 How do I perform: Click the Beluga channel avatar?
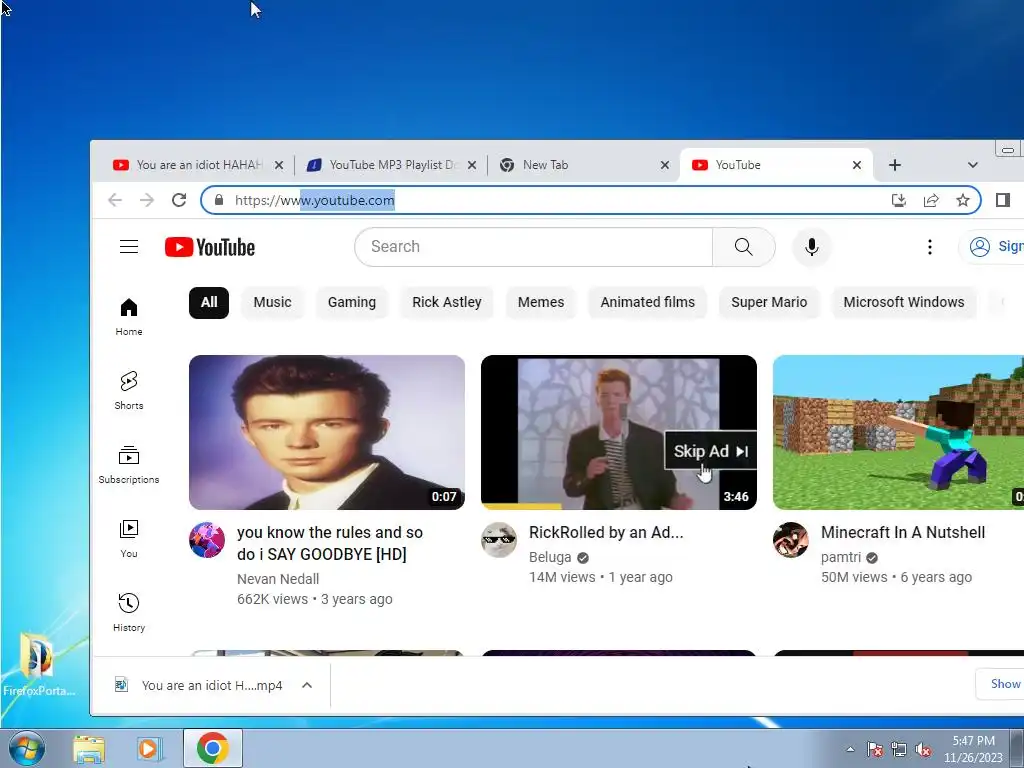(499, 539)
